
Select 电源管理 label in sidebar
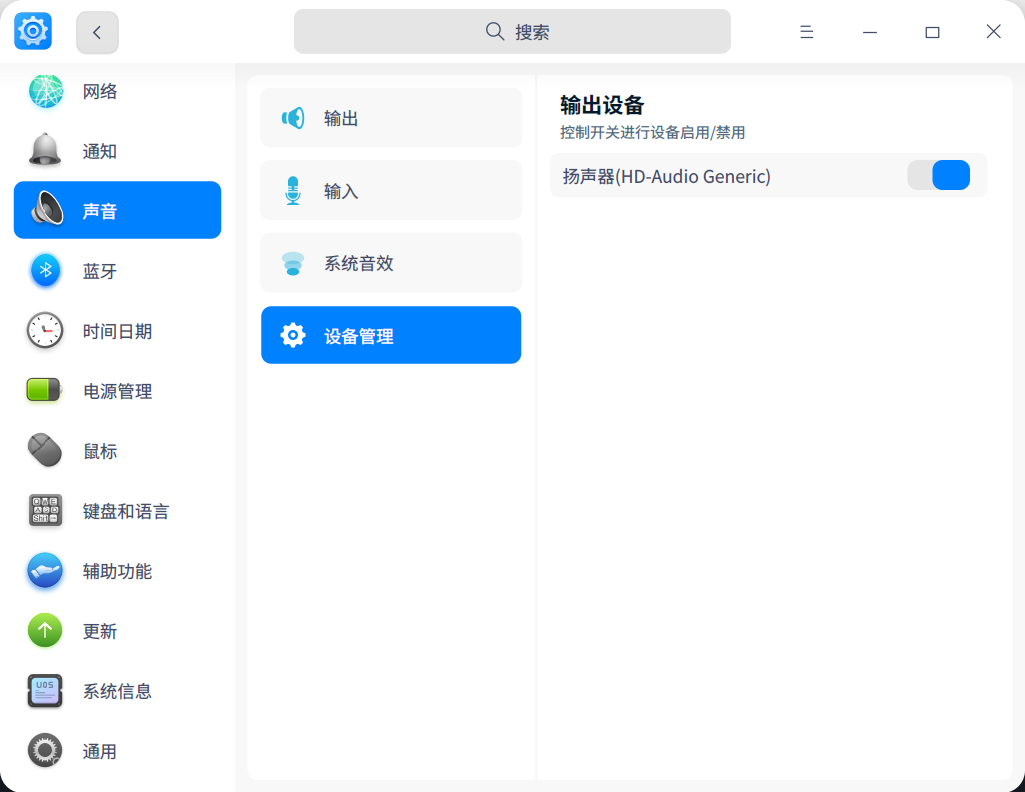pyautogui.click(x=118, y=391)
